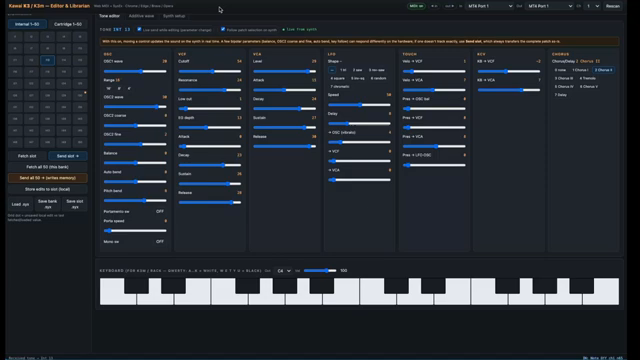Viewport: 640px width, 360px height.
Task: Toggle follow patch selection on synth checkbox
Action: coord(223,29)
